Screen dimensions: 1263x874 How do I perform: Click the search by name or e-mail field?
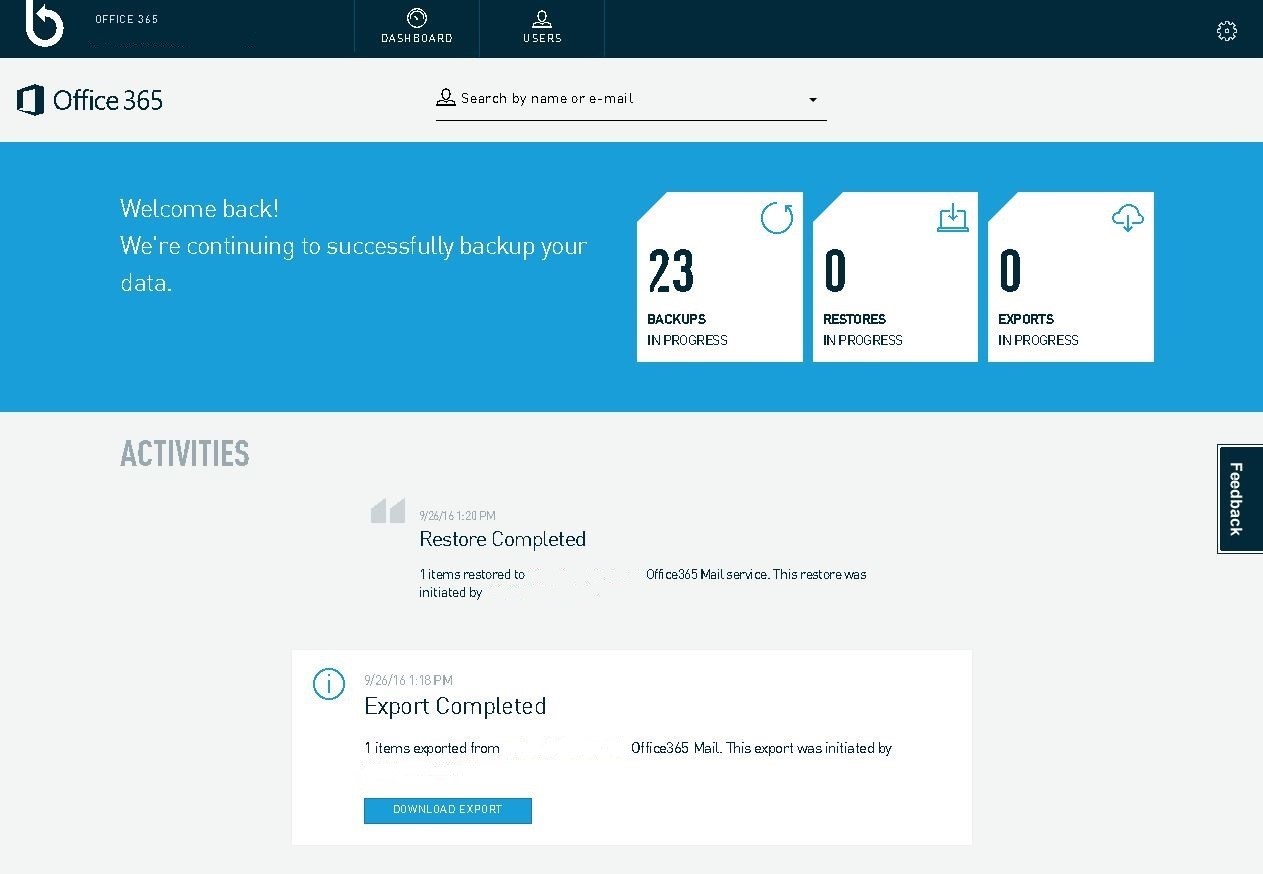[x=631, y=99]
